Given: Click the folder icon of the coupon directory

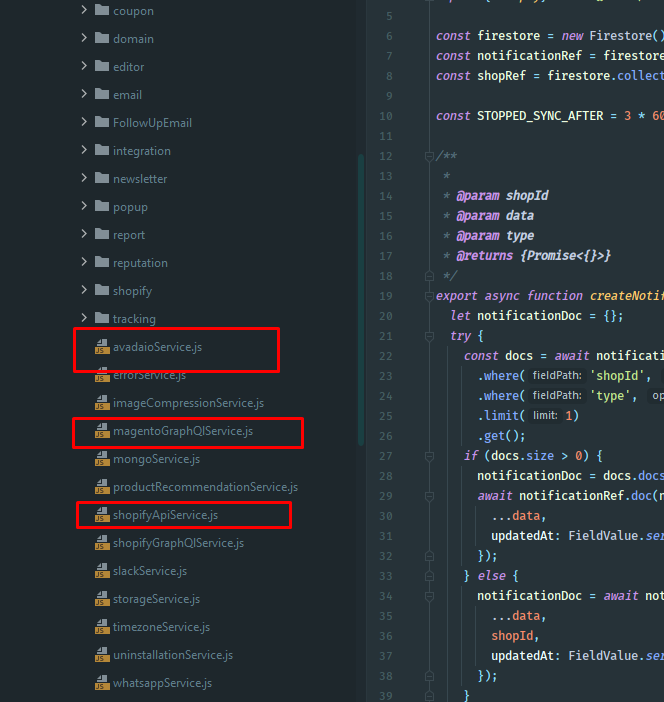Looking at the screenshot, I should 102,11.
